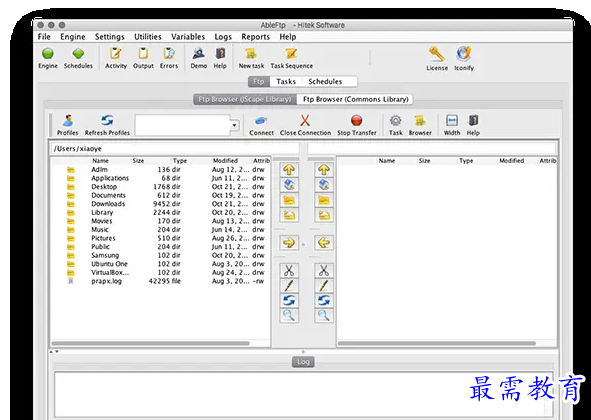This screenshot has height=420, width=591.
Task: Click the right pane horizontal scrollbar
Action: tap(437, 343)
